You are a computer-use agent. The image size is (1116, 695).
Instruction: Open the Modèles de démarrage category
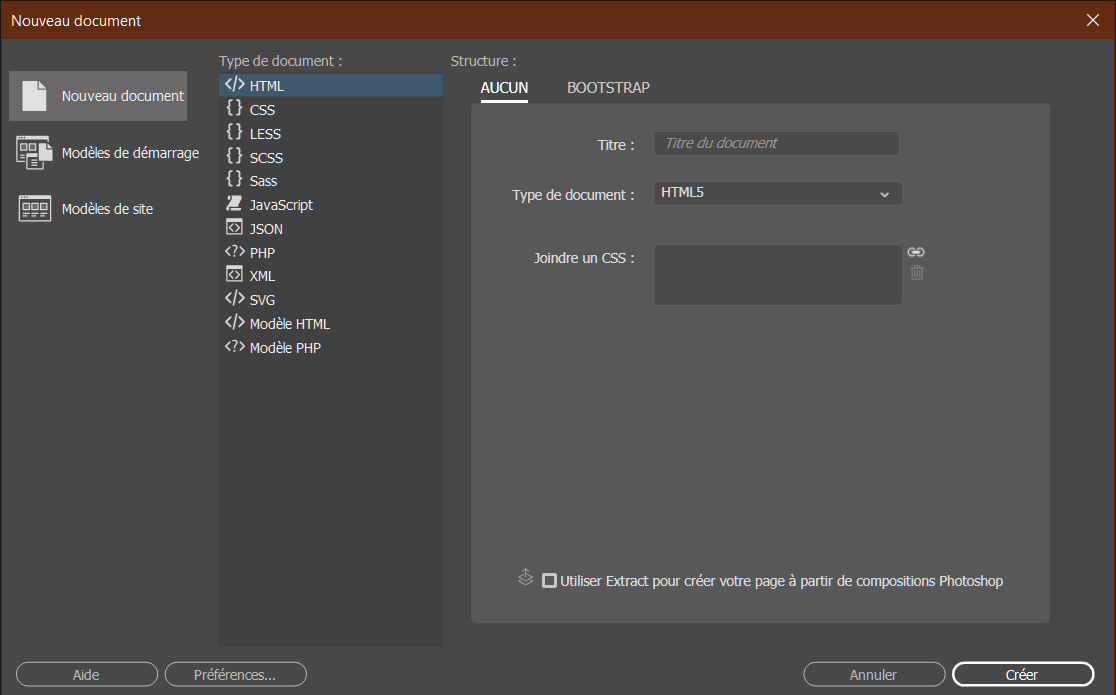pyautogui.click(x=108, y=153)
